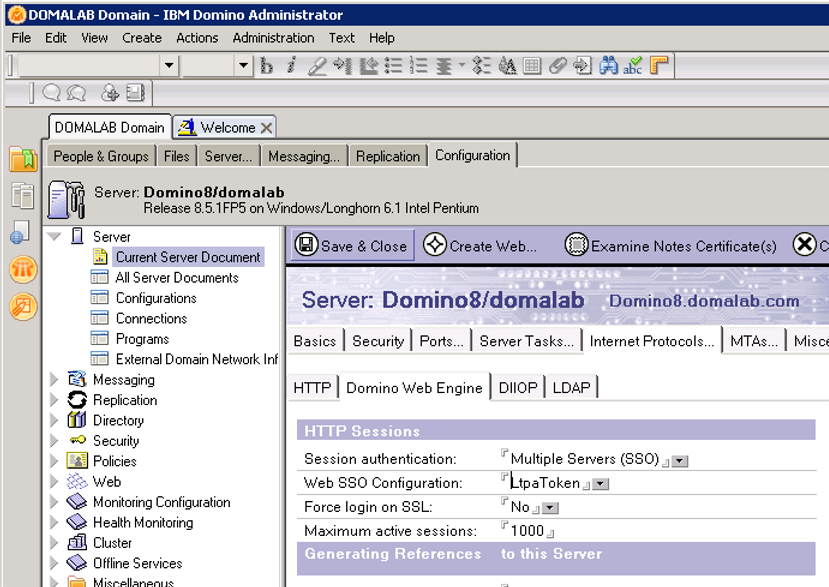829x587 pixels.
Task: Click the globe page sidebar icon
Action: coord(20,233)
